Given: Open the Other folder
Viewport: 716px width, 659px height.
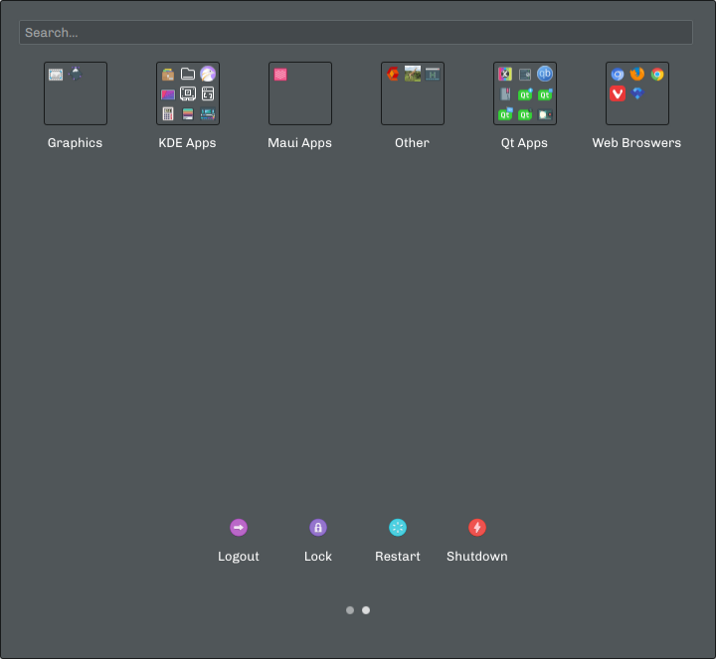Looking at the screenshot, I should (x=412, y=94).
